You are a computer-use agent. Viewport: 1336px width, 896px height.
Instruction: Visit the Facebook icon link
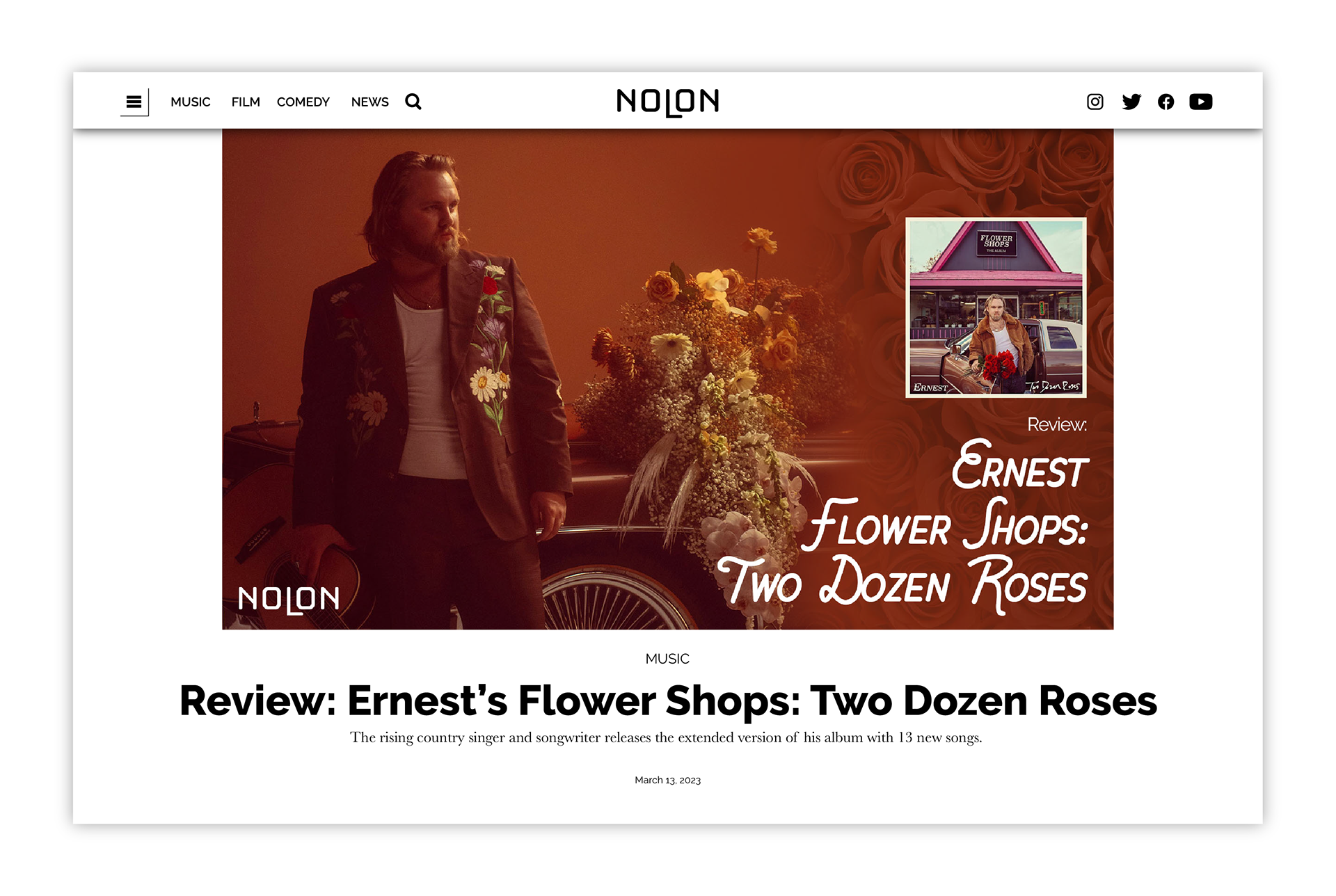[x=1166, y=102]
